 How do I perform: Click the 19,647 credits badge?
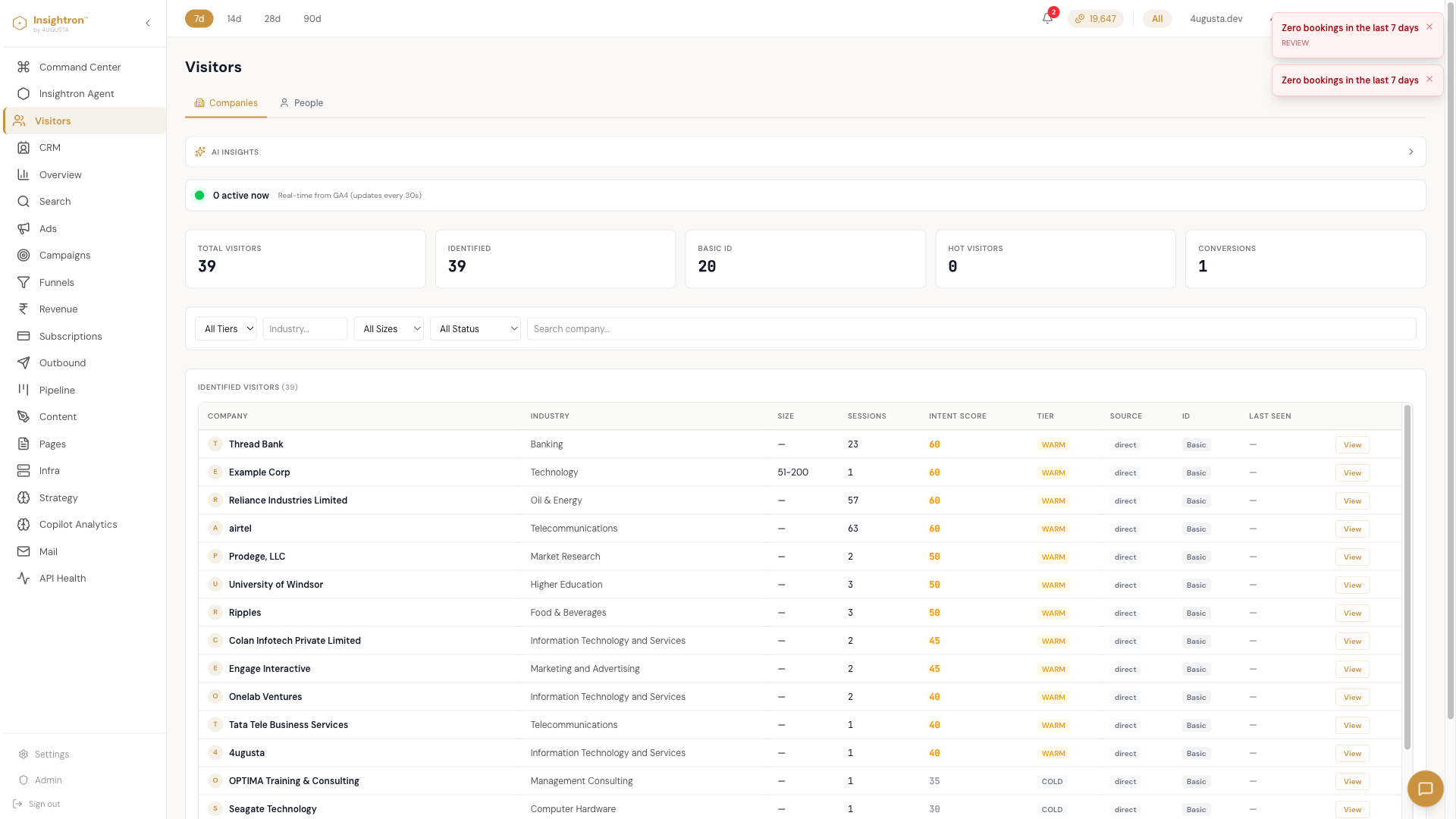1095,18
